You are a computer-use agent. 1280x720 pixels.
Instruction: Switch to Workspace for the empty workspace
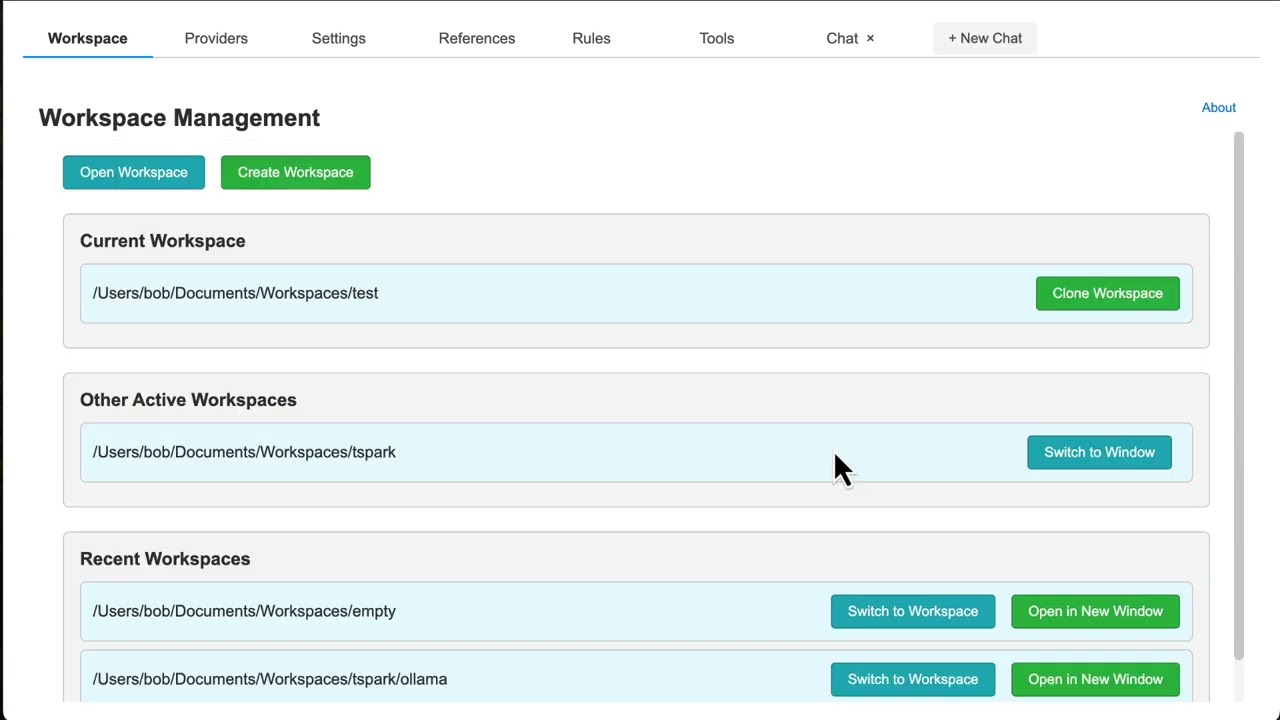click(913, 611)
